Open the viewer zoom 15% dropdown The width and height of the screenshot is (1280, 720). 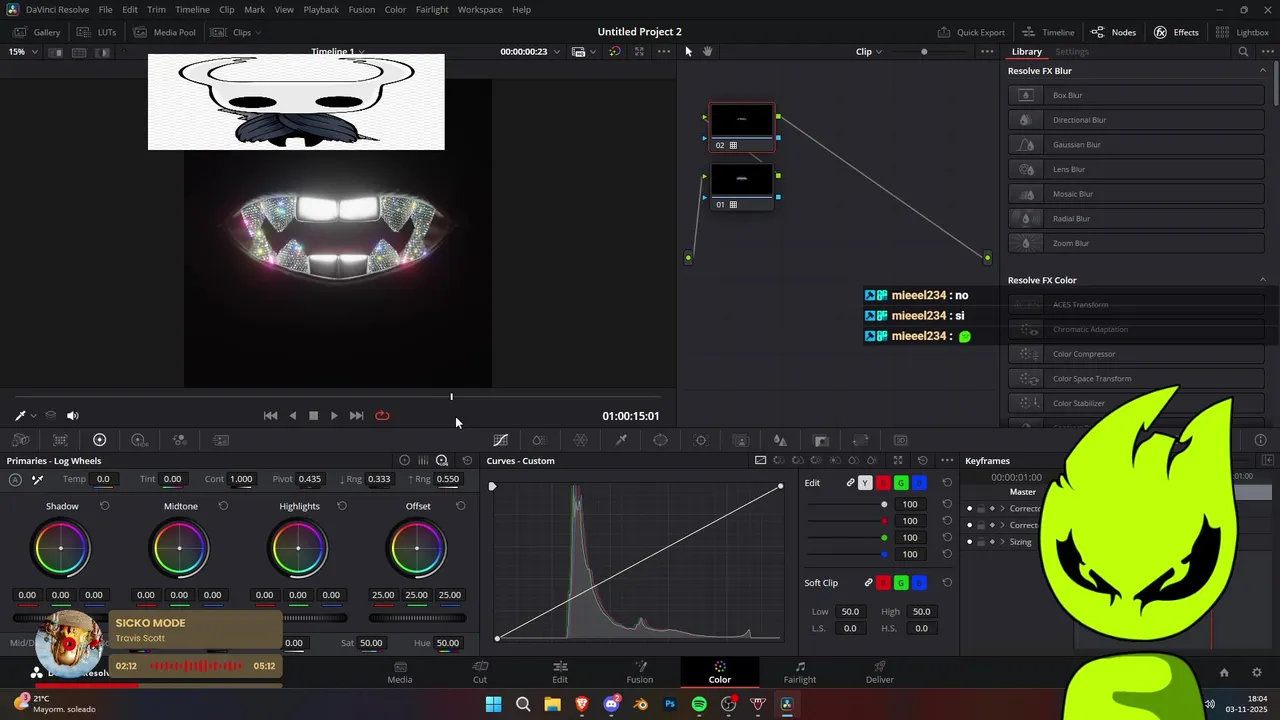(x=23, y=52)
